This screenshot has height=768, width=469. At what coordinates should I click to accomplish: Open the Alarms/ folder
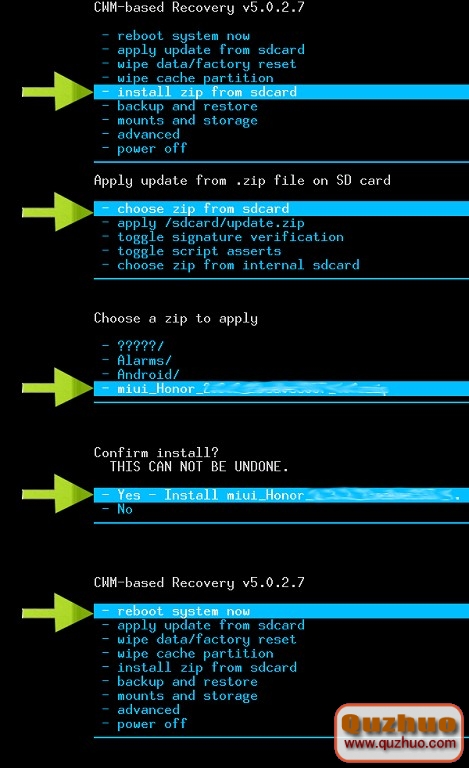[x=137, y=360]
